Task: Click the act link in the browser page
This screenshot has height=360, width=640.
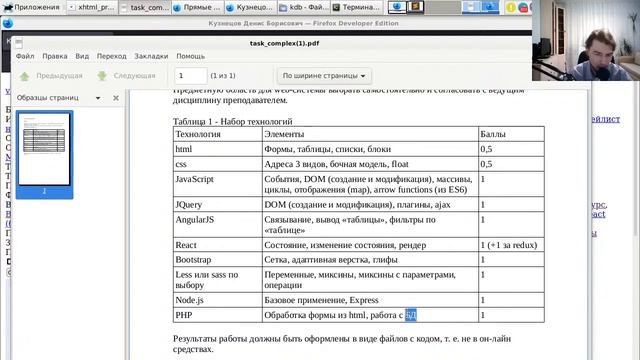Action: [x=598, y=214]
